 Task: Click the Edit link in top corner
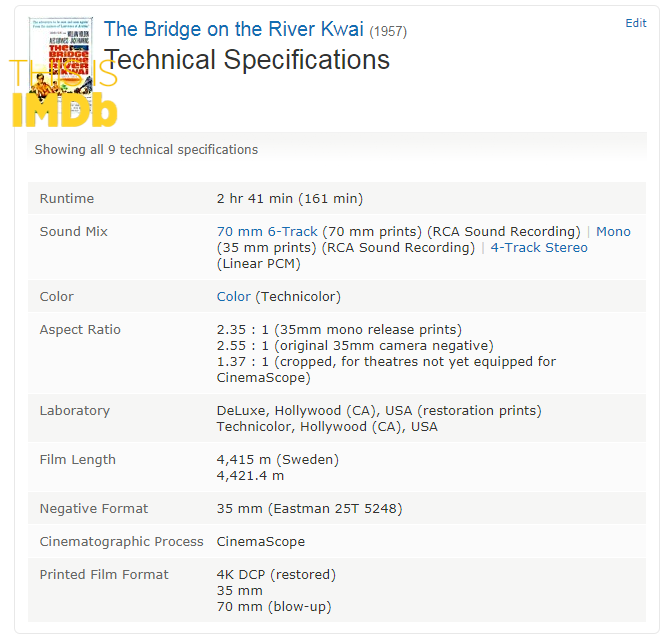pos(636,23)
